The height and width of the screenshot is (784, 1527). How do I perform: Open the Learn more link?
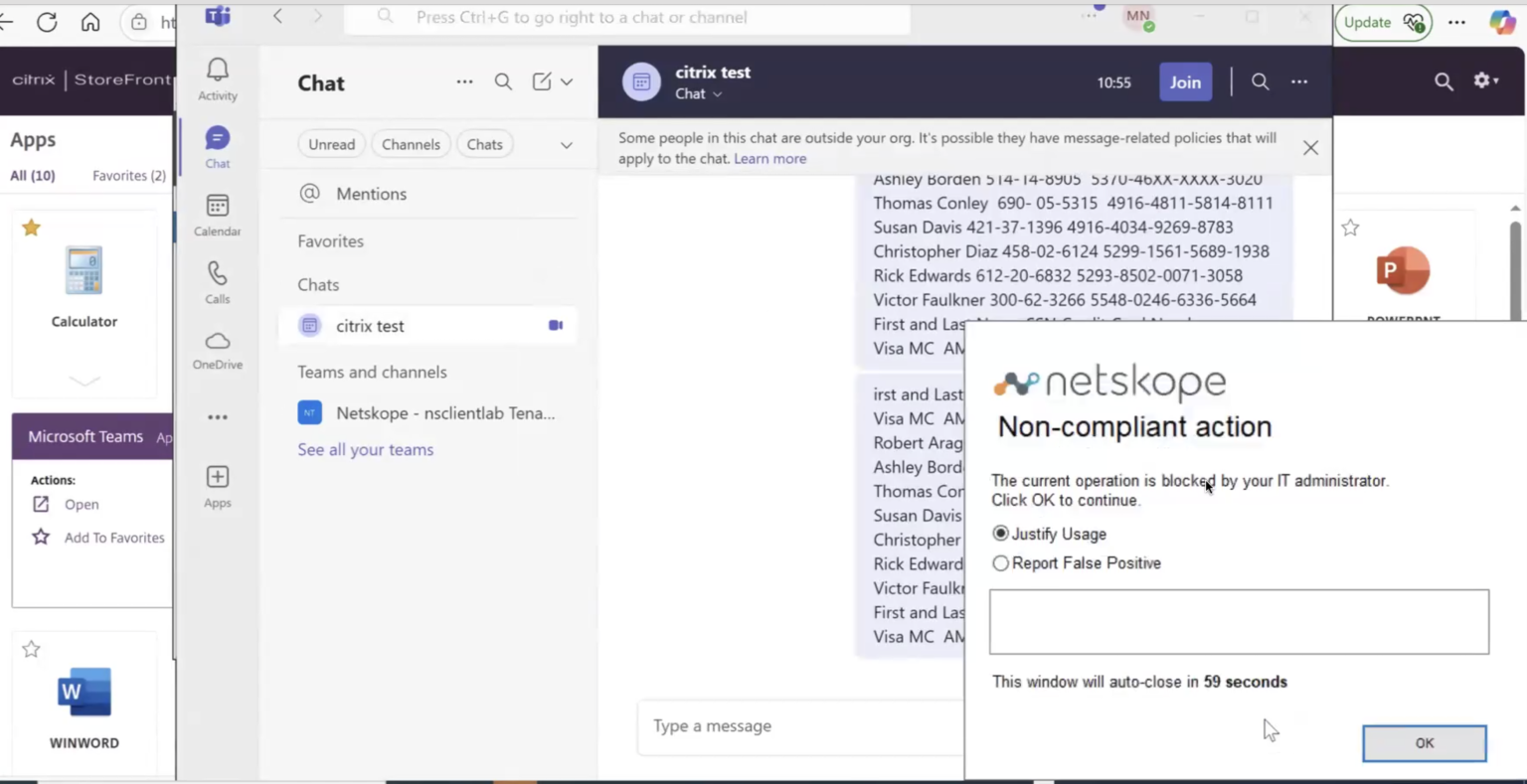pos(769,158)
